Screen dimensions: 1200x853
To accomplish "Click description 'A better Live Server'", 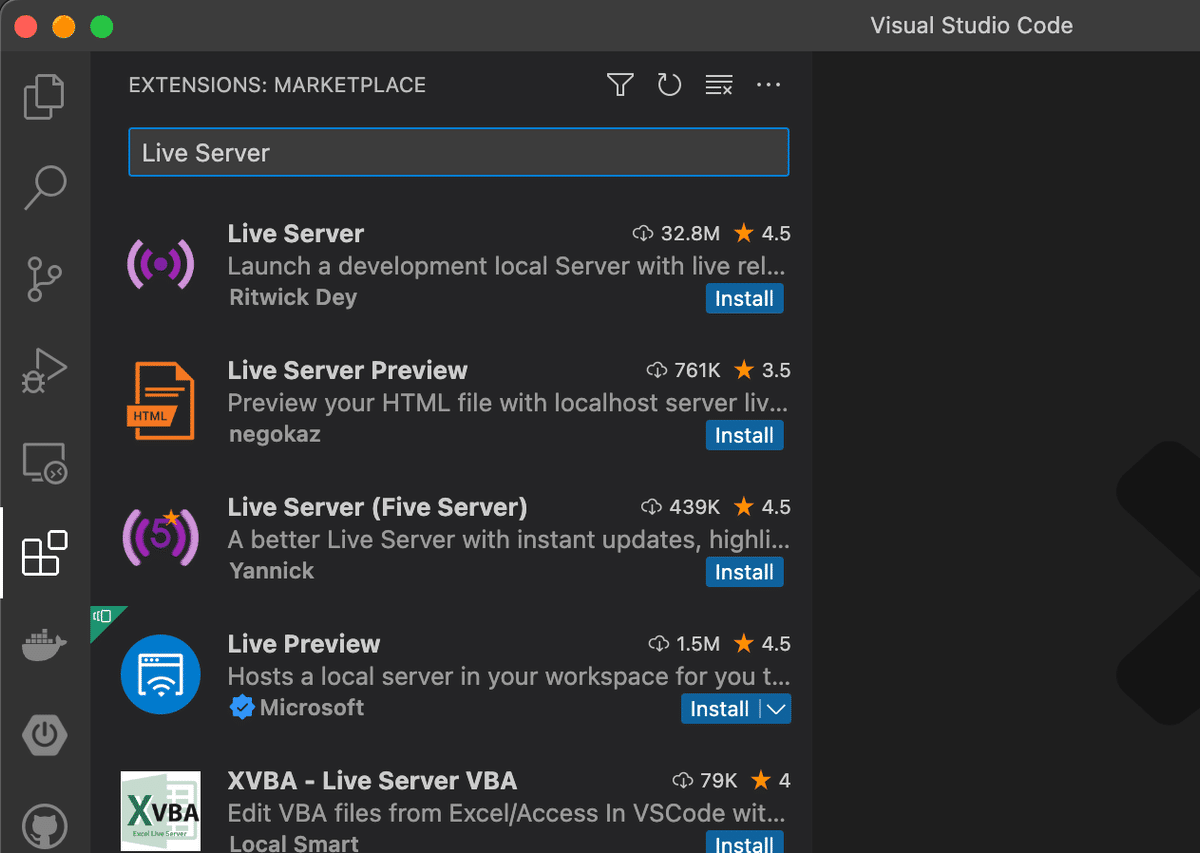I will [508, 540].
